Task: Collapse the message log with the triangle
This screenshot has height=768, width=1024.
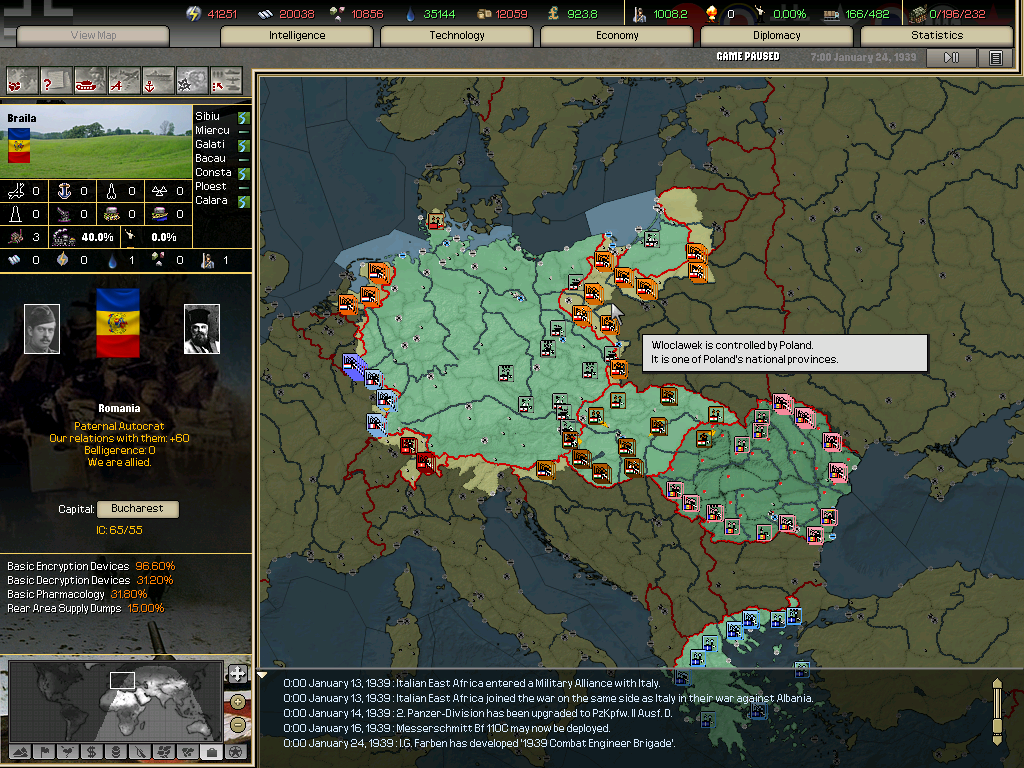Action: [x=263, y=675]
